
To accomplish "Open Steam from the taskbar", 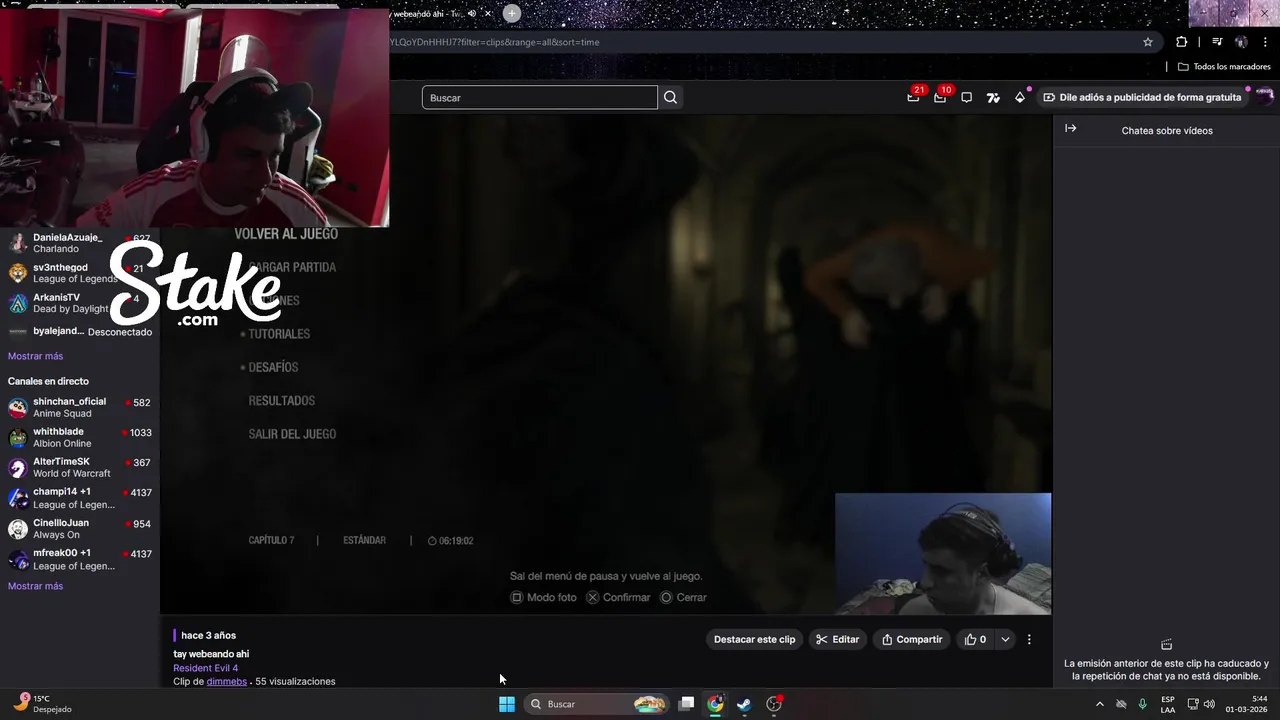I will [744, 704].
